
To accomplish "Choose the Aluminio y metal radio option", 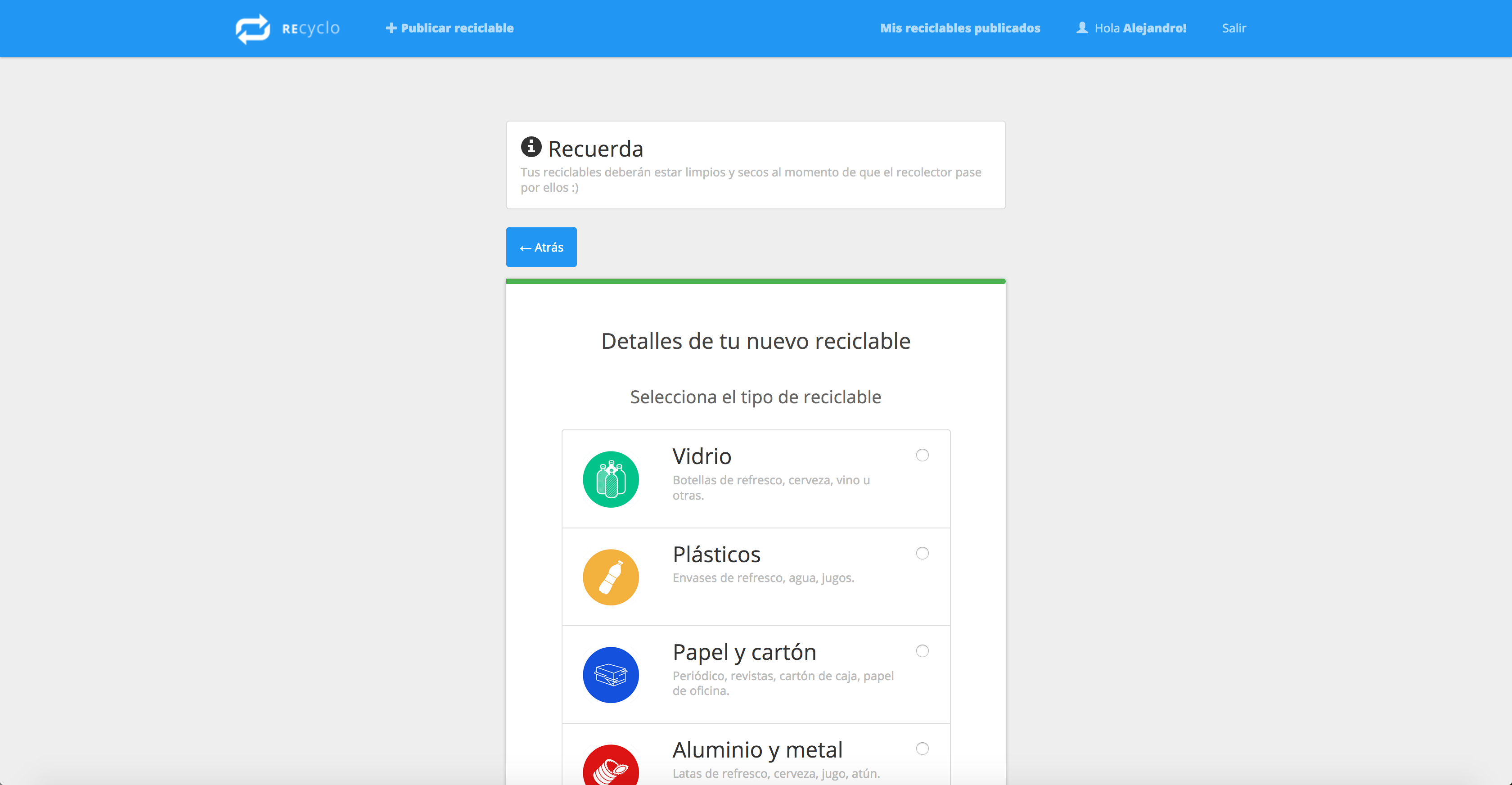I will (x=922, y=748).
